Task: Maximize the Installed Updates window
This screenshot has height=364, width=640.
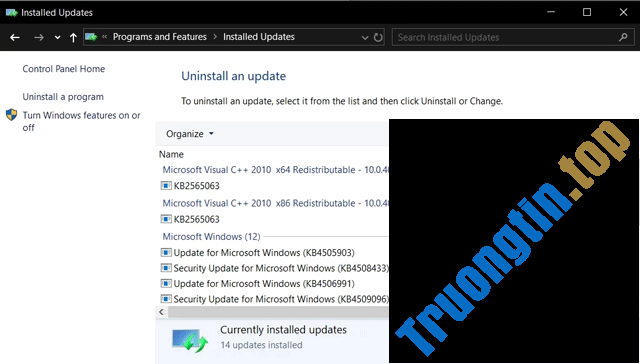Action: [587, 13]
